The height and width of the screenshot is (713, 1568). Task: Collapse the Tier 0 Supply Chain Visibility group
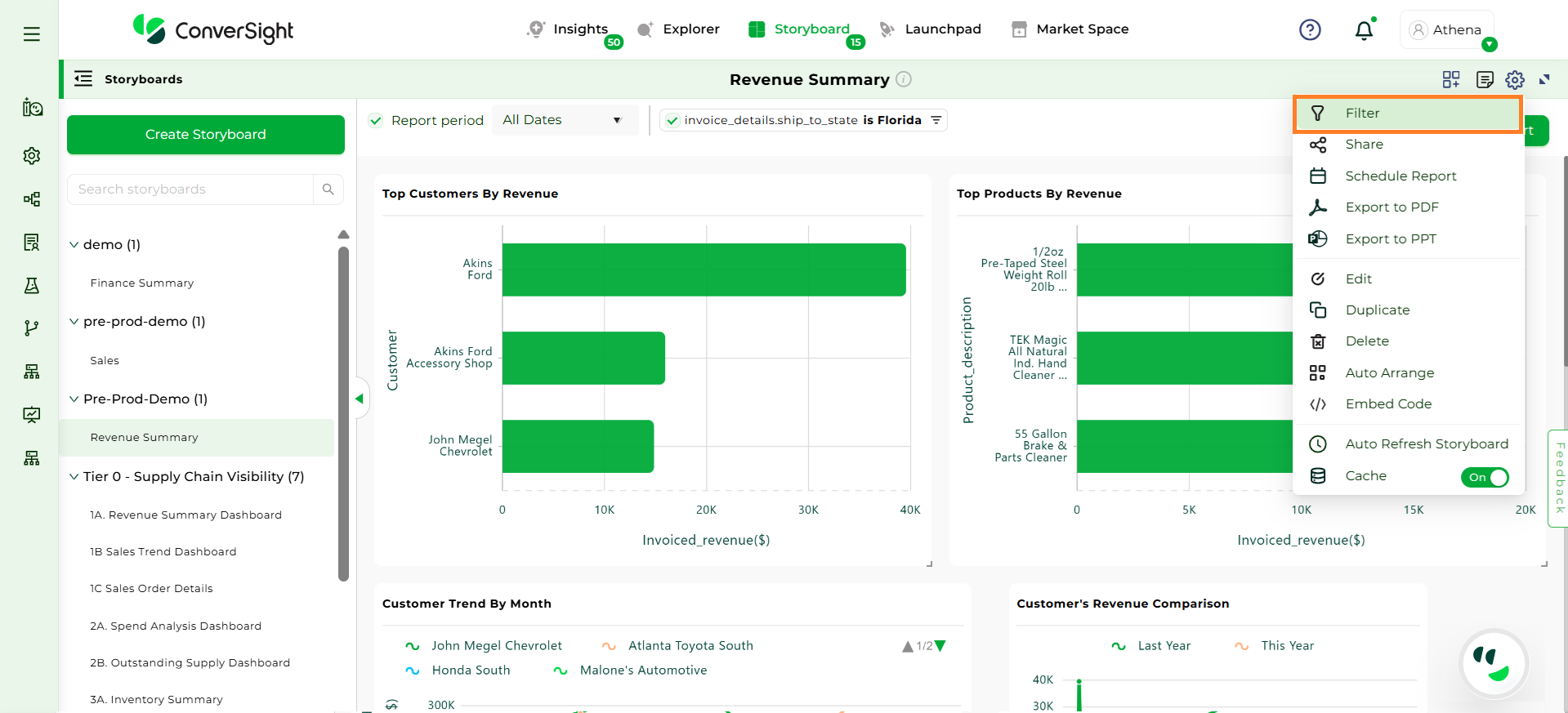(x=74, y=476)
